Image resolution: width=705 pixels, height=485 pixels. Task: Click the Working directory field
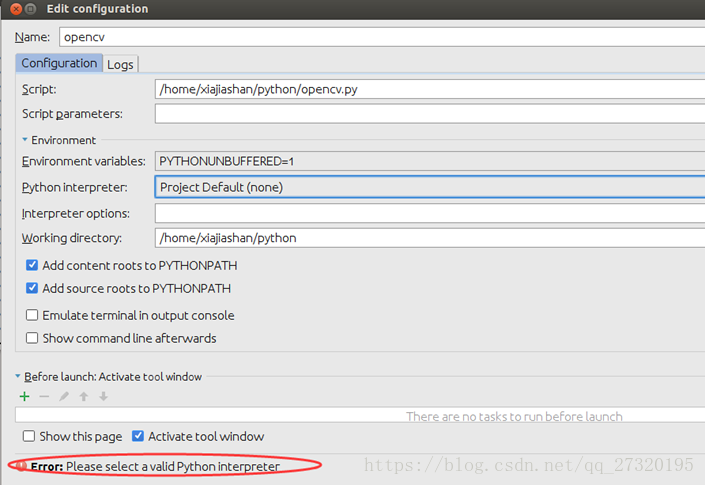click(430, 238)
